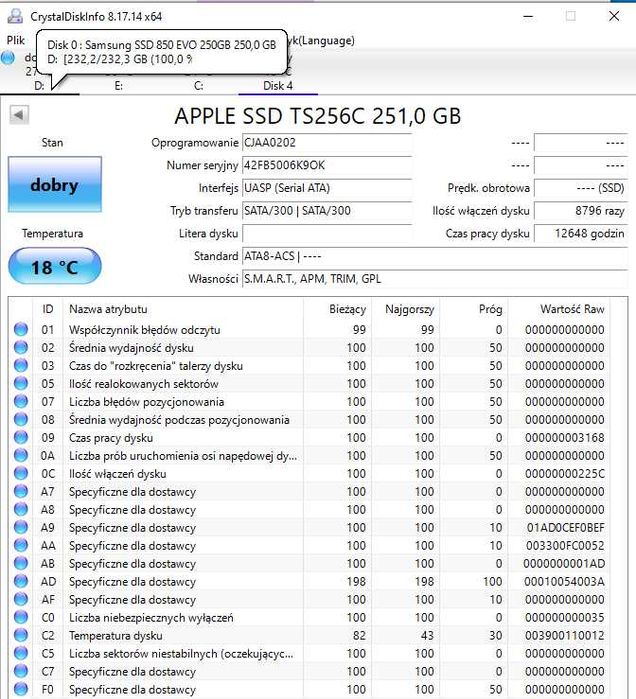Click the Disk 0 Samsung SSD 850 EVO tooltip
The height and width of the screenshot is (699, 636).
161,52
